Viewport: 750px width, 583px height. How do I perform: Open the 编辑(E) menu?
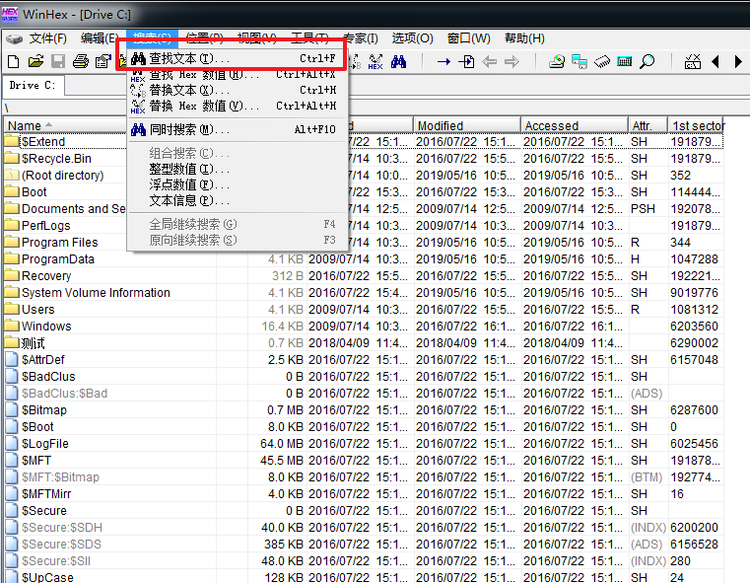tap(99, 38)
